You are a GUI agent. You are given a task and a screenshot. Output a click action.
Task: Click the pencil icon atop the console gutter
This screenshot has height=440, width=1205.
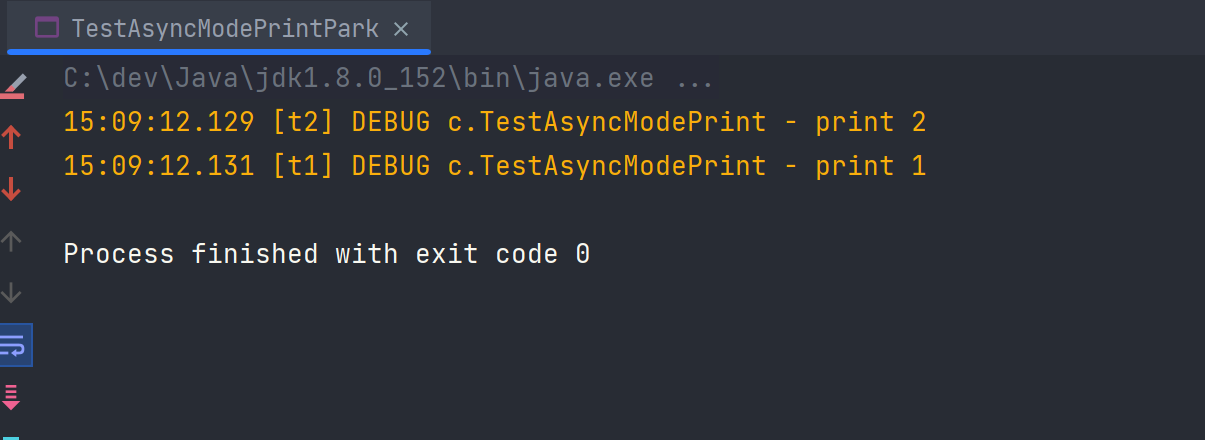tap(13, 85)
